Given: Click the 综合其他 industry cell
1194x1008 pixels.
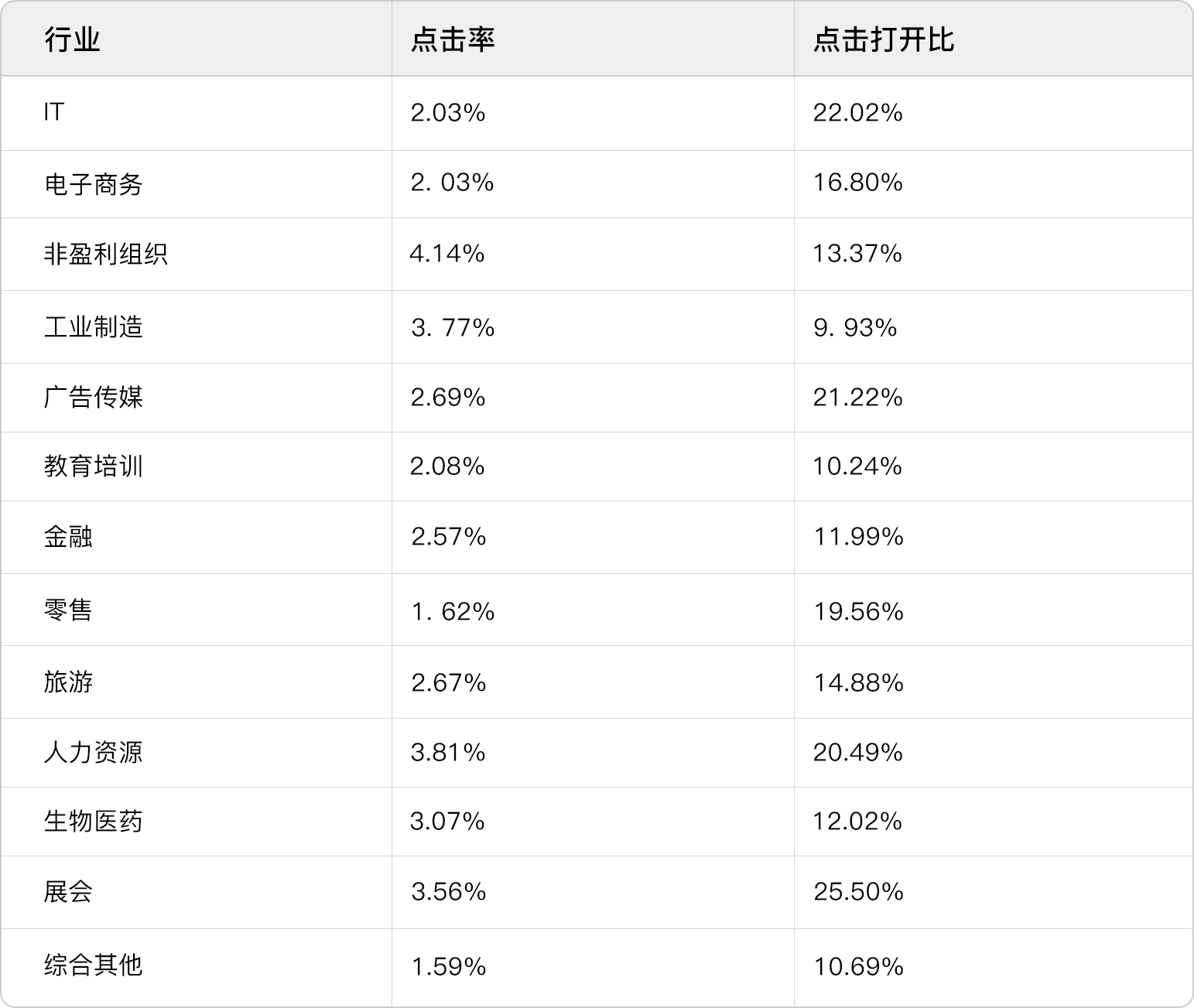Looking at the screenshot, I should [93, 965].
